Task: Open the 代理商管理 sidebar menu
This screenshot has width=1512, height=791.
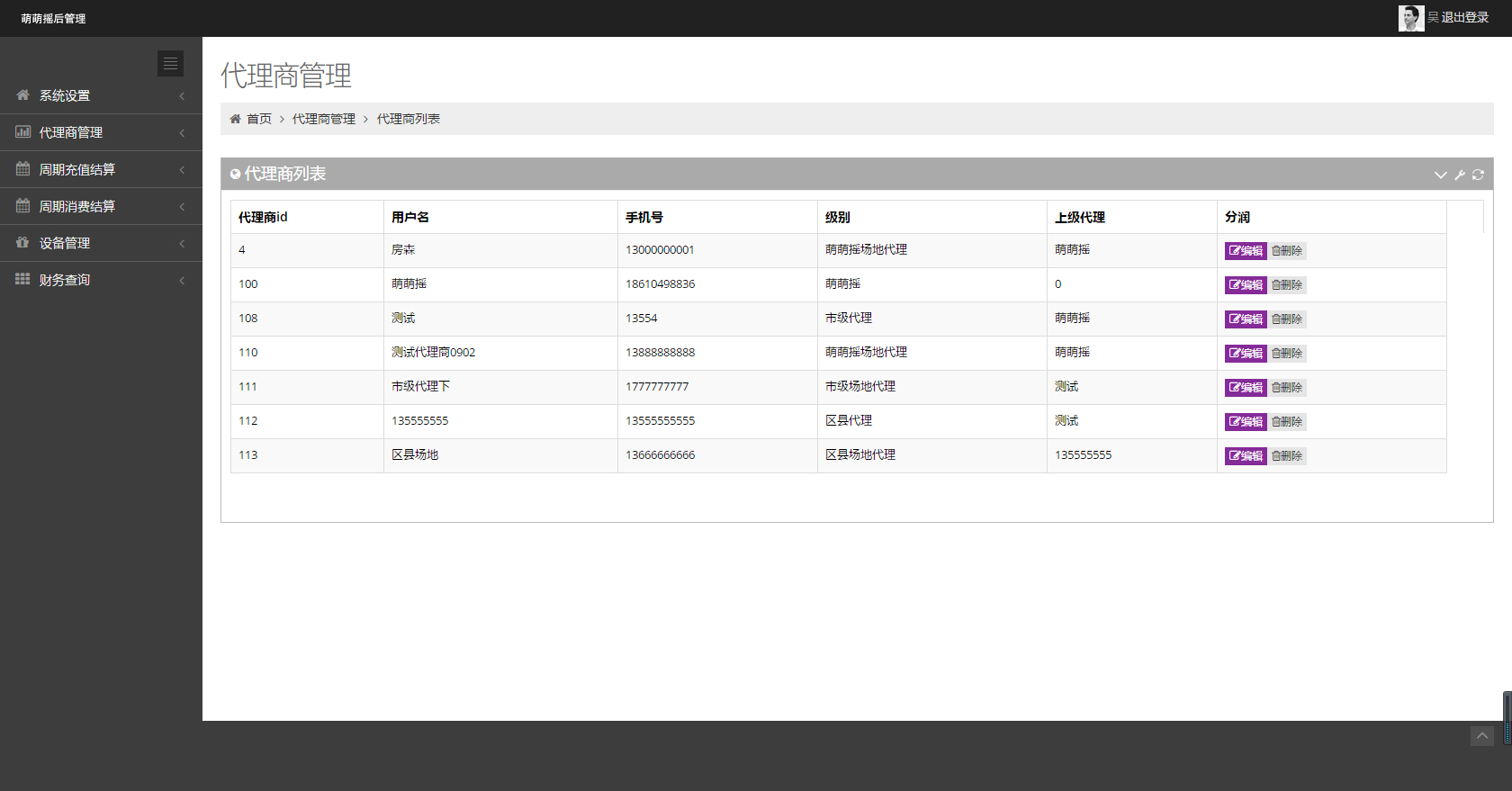Action: tap(101, 132)
